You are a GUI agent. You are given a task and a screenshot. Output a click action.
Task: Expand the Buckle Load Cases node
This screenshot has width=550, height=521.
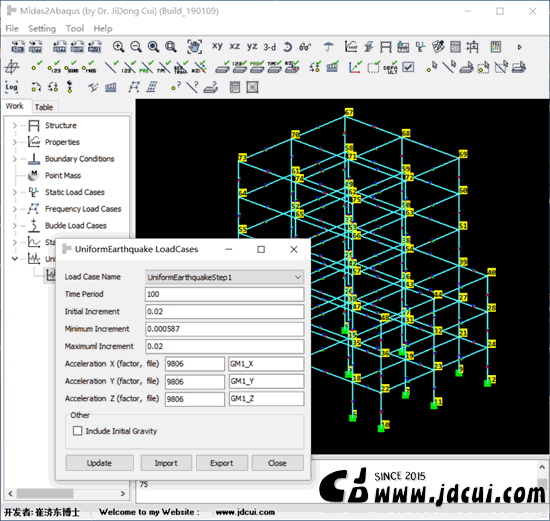(x=15, y=225)
